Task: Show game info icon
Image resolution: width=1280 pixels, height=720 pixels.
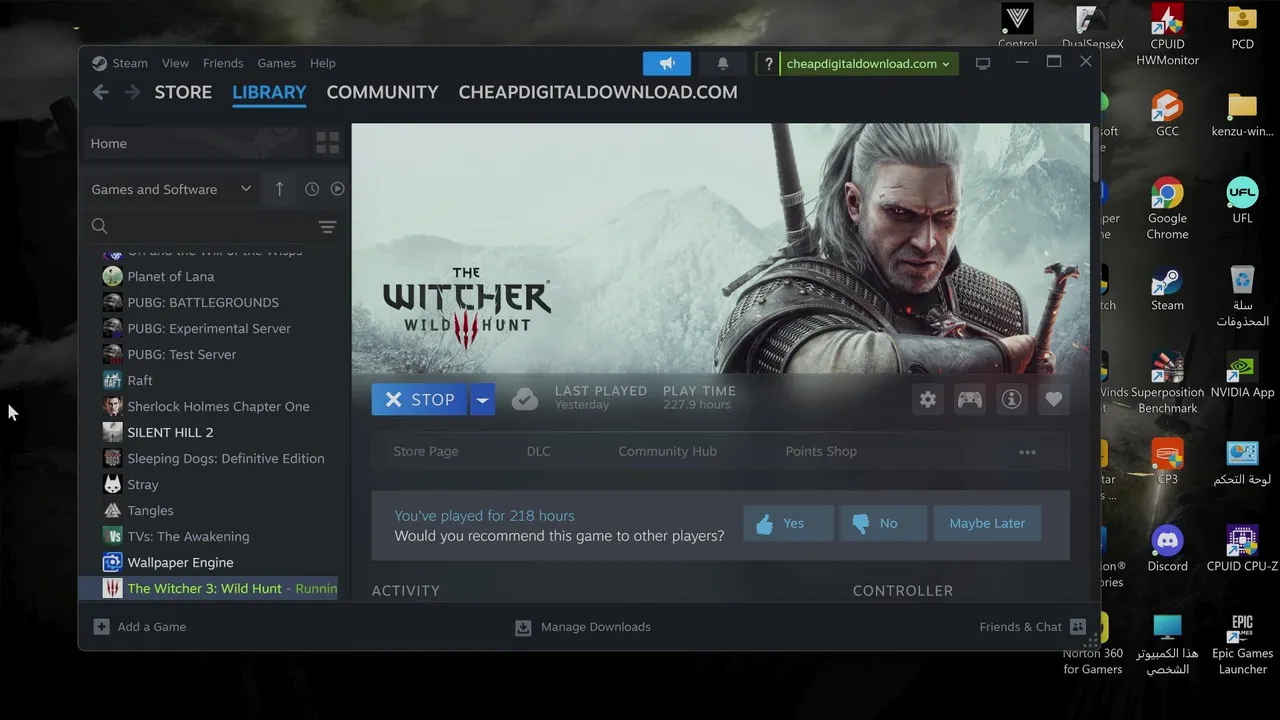Action: click(x=1011, y=400)
